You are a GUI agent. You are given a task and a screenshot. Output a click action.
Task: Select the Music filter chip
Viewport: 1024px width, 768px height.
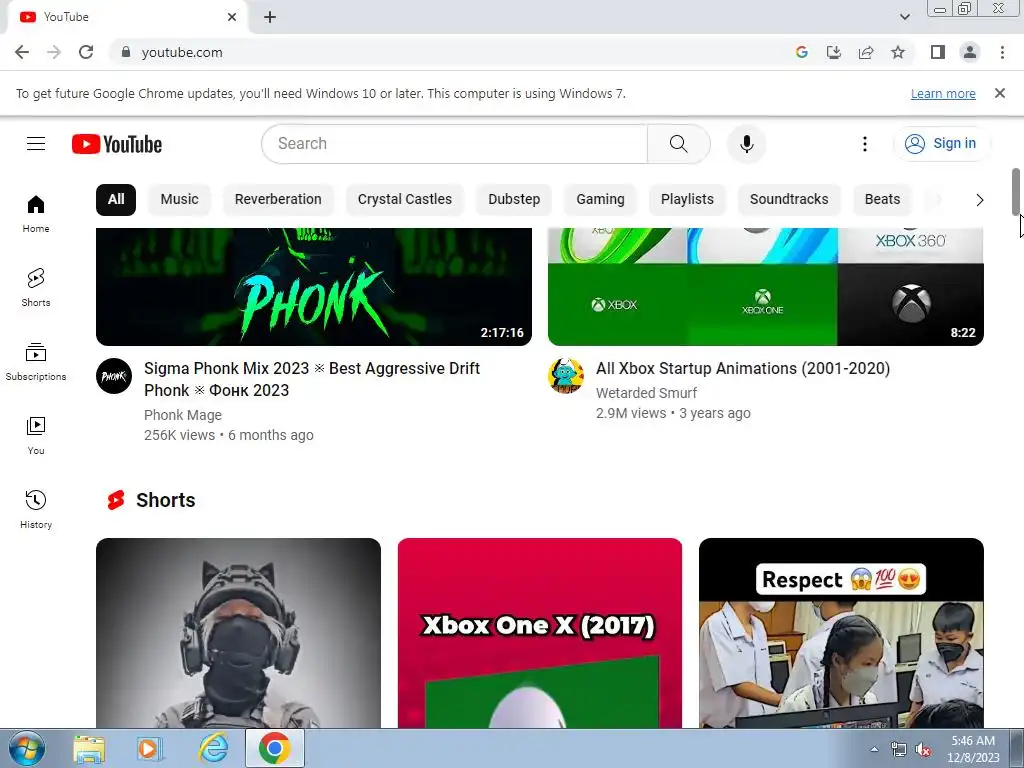(180, 199)
